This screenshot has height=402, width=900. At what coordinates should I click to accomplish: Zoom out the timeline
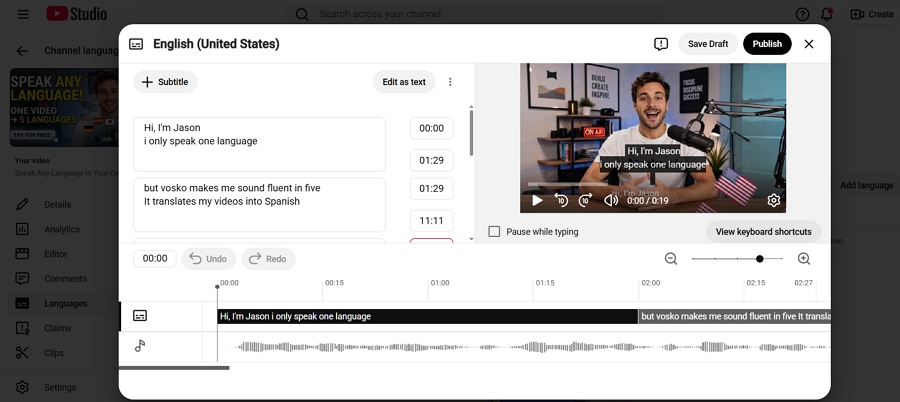point(671,258)
